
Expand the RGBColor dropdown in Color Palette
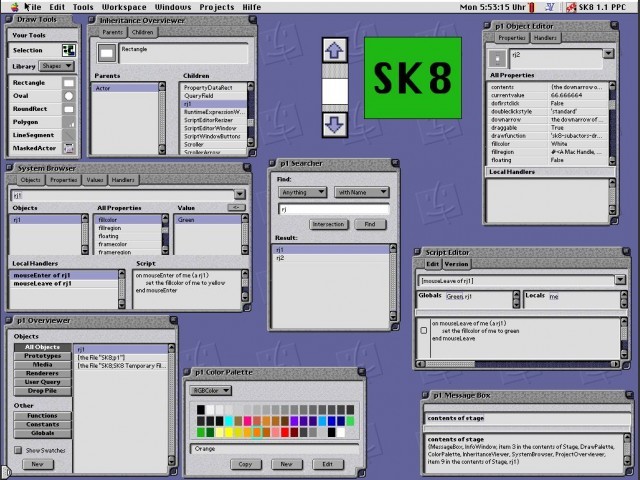pos(211,391)
